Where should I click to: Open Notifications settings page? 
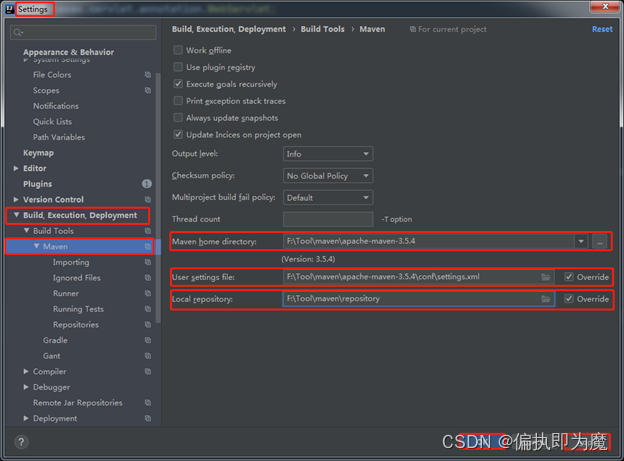56,106
